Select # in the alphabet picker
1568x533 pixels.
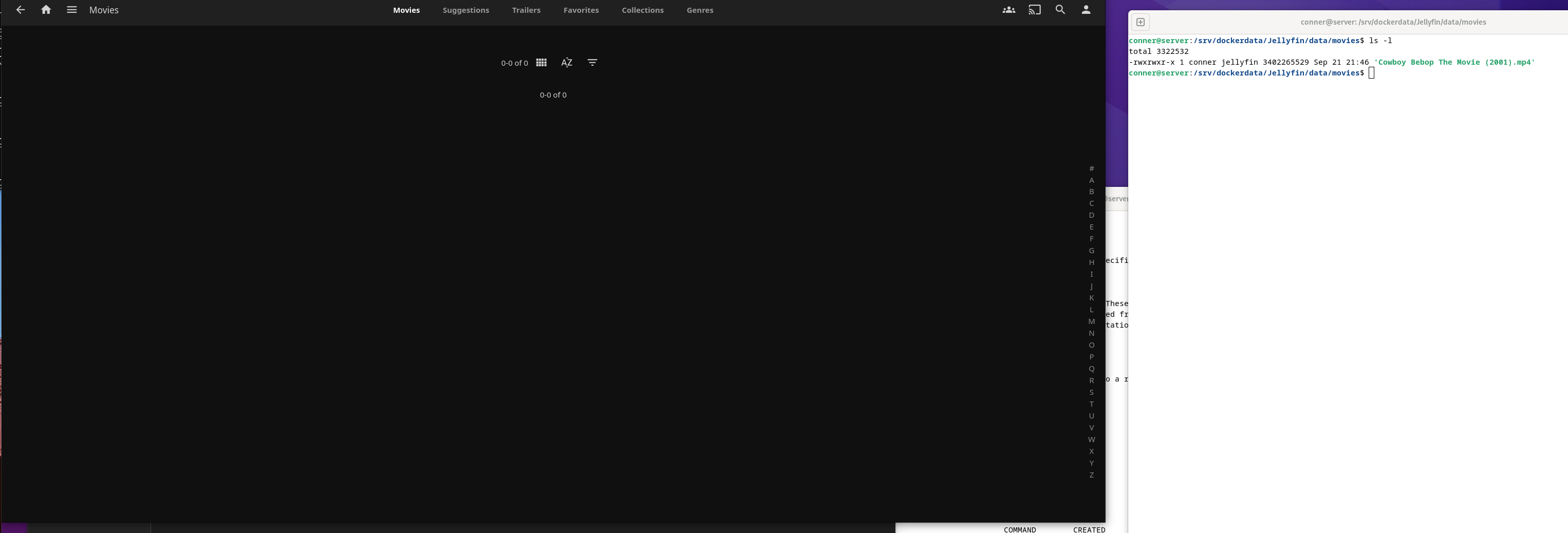click(1091, 168)
